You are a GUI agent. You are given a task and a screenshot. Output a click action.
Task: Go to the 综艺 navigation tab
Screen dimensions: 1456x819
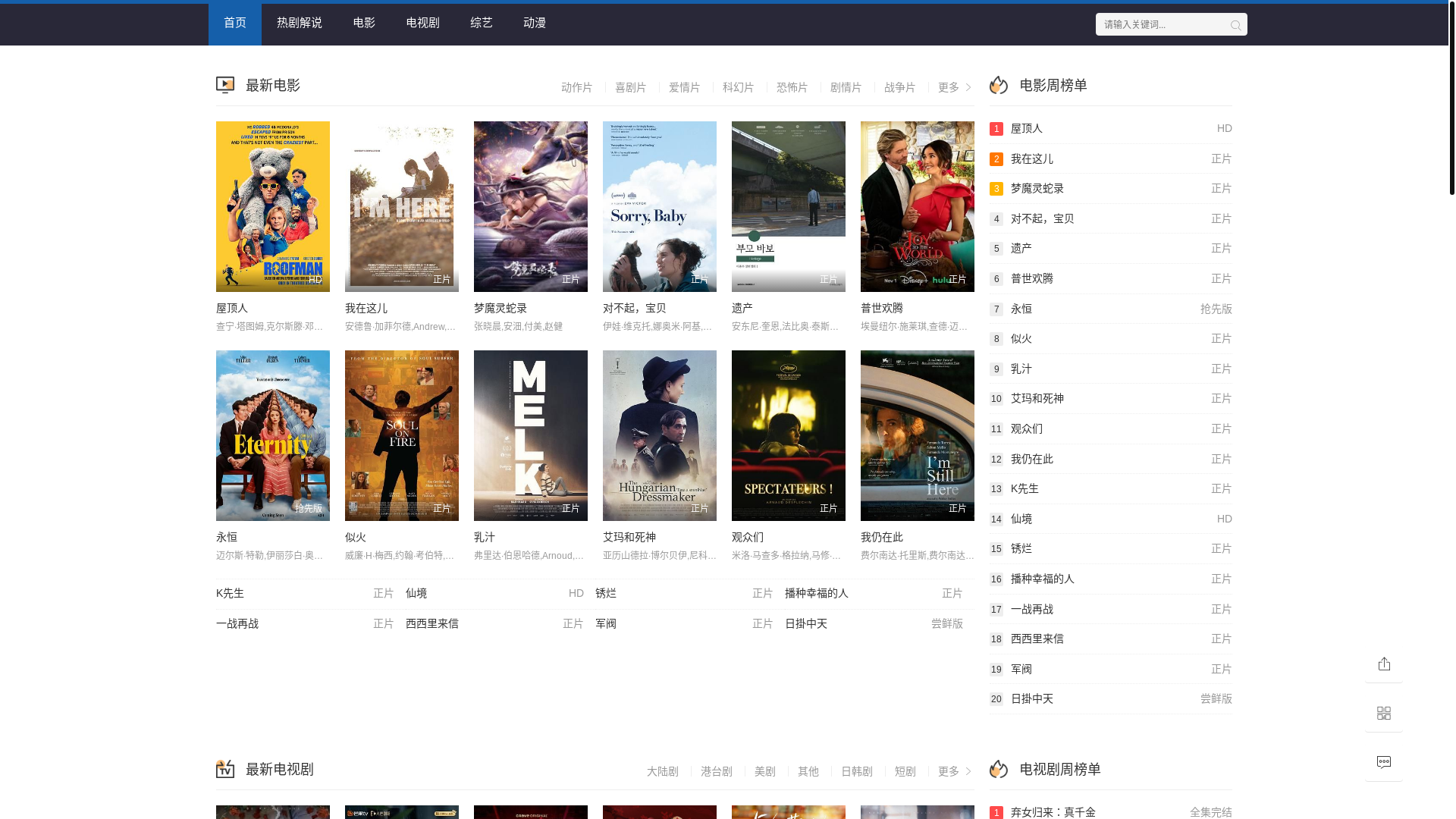[x=482, y=23]
